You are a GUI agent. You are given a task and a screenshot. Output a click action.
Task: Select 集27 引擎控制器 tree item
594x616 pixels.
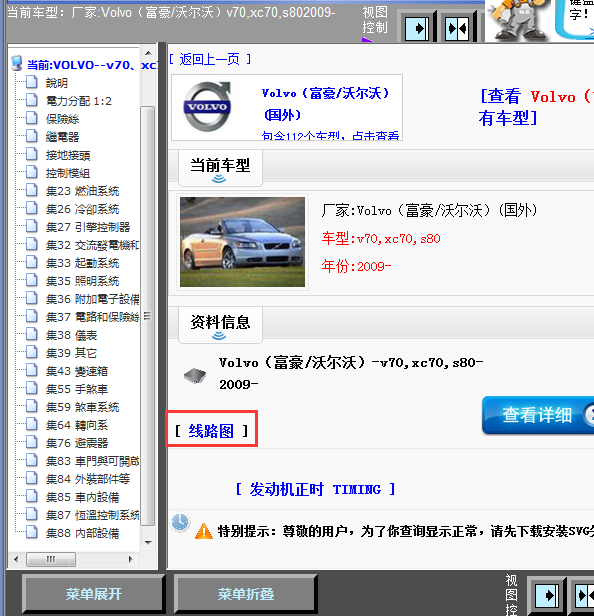pyautogui.click(x=88, y=227)
